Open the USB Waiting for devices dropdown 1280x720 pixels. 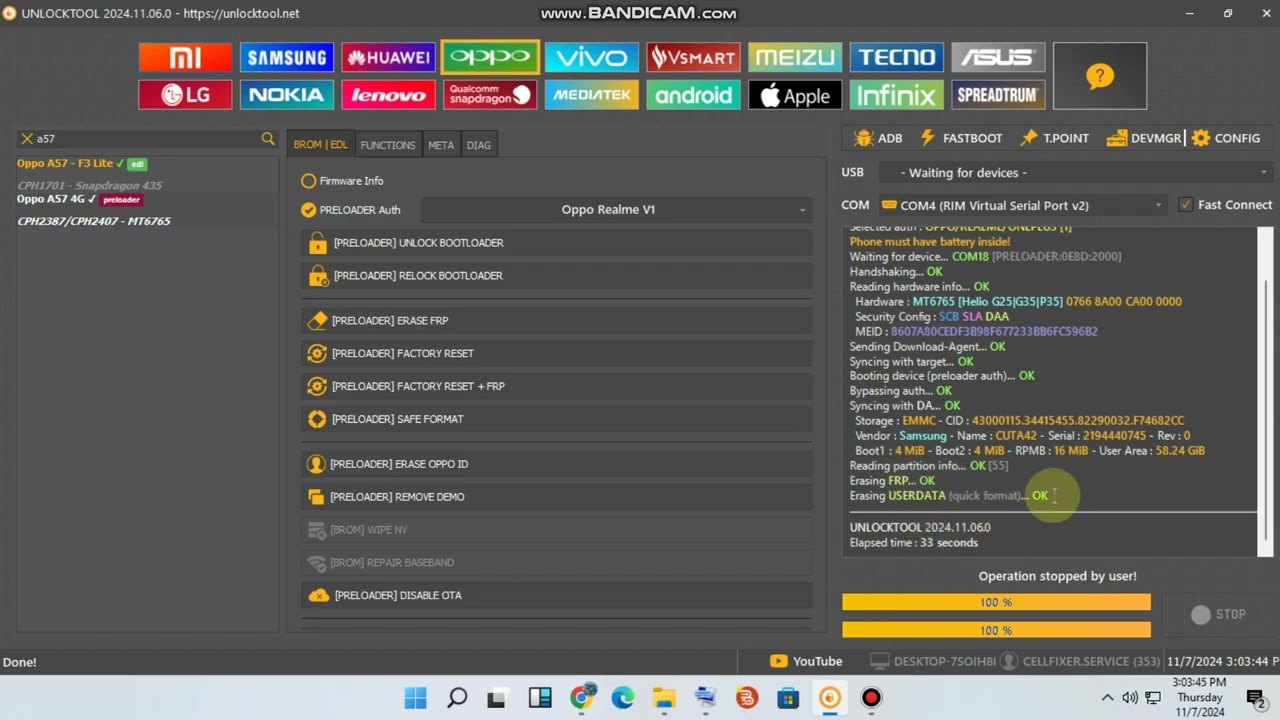pyautogui.click(x=1076, y=173)
